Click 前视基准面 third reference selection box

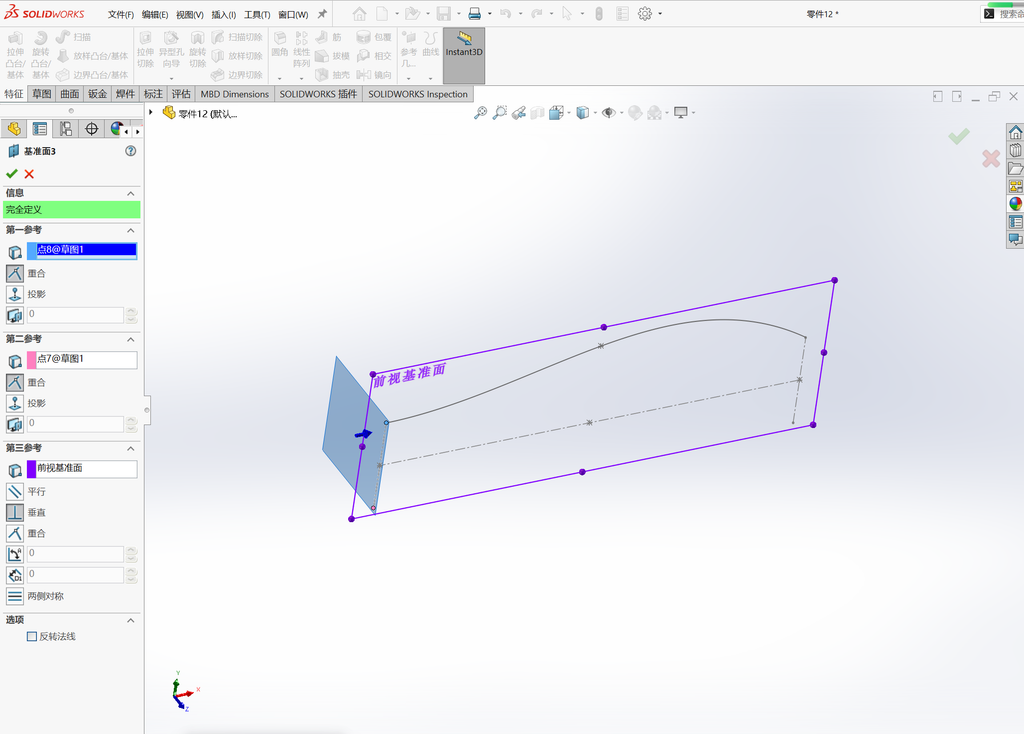pyautogui.click(x=82, y=468)
